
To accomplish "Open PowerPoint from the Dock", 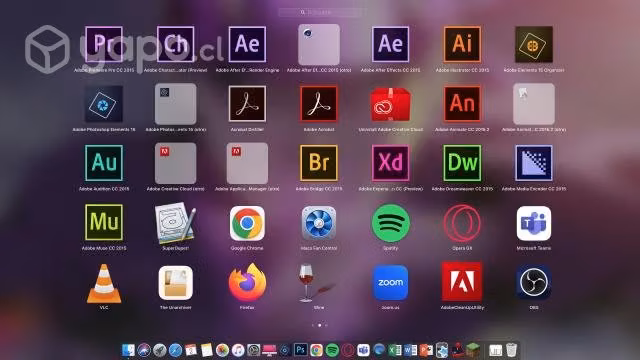I will click(x=426, y=350).
